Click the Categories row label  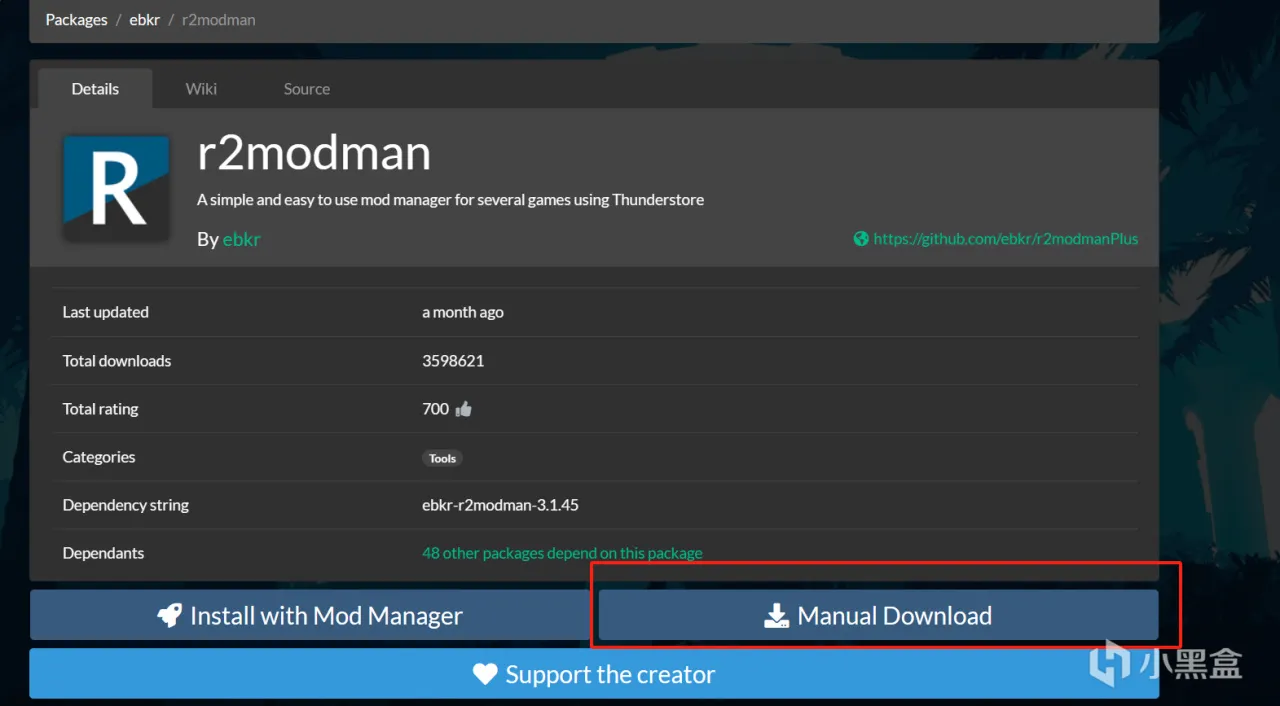(x=98, y=457)
